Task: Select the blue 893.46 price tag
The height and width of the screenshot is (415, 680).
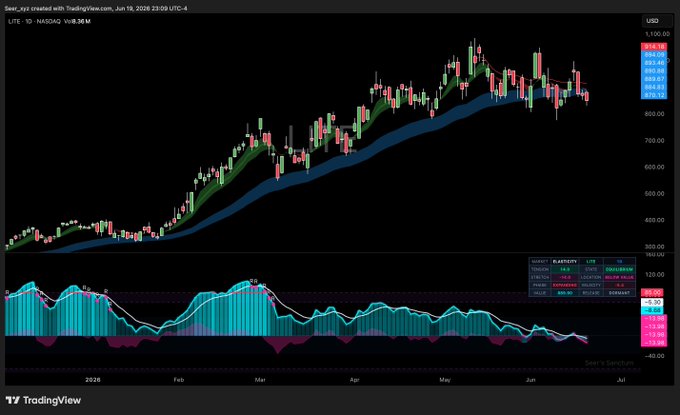Action: (x=654, y=63)
